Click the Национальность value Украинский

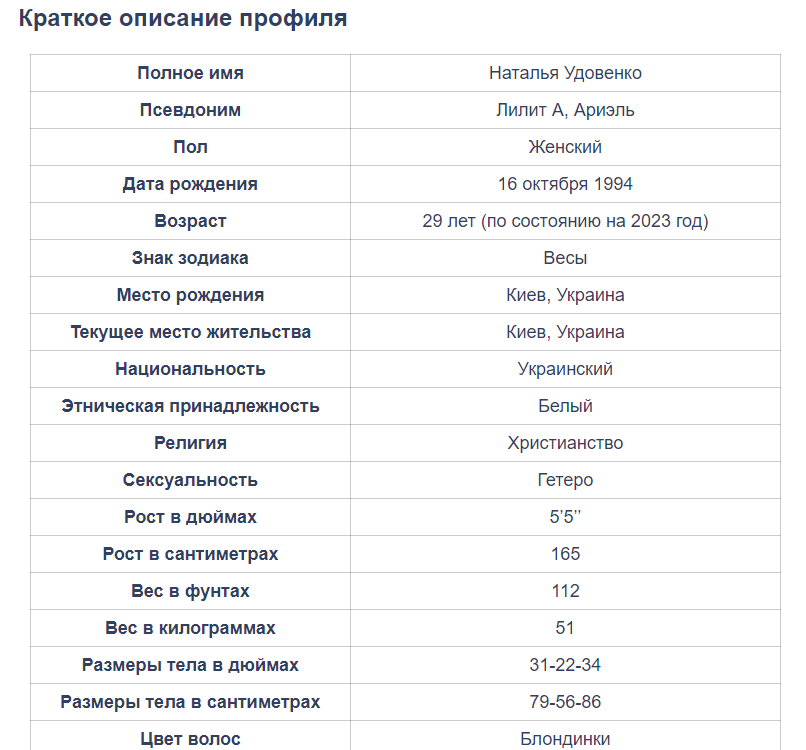[x=565, y=369]
